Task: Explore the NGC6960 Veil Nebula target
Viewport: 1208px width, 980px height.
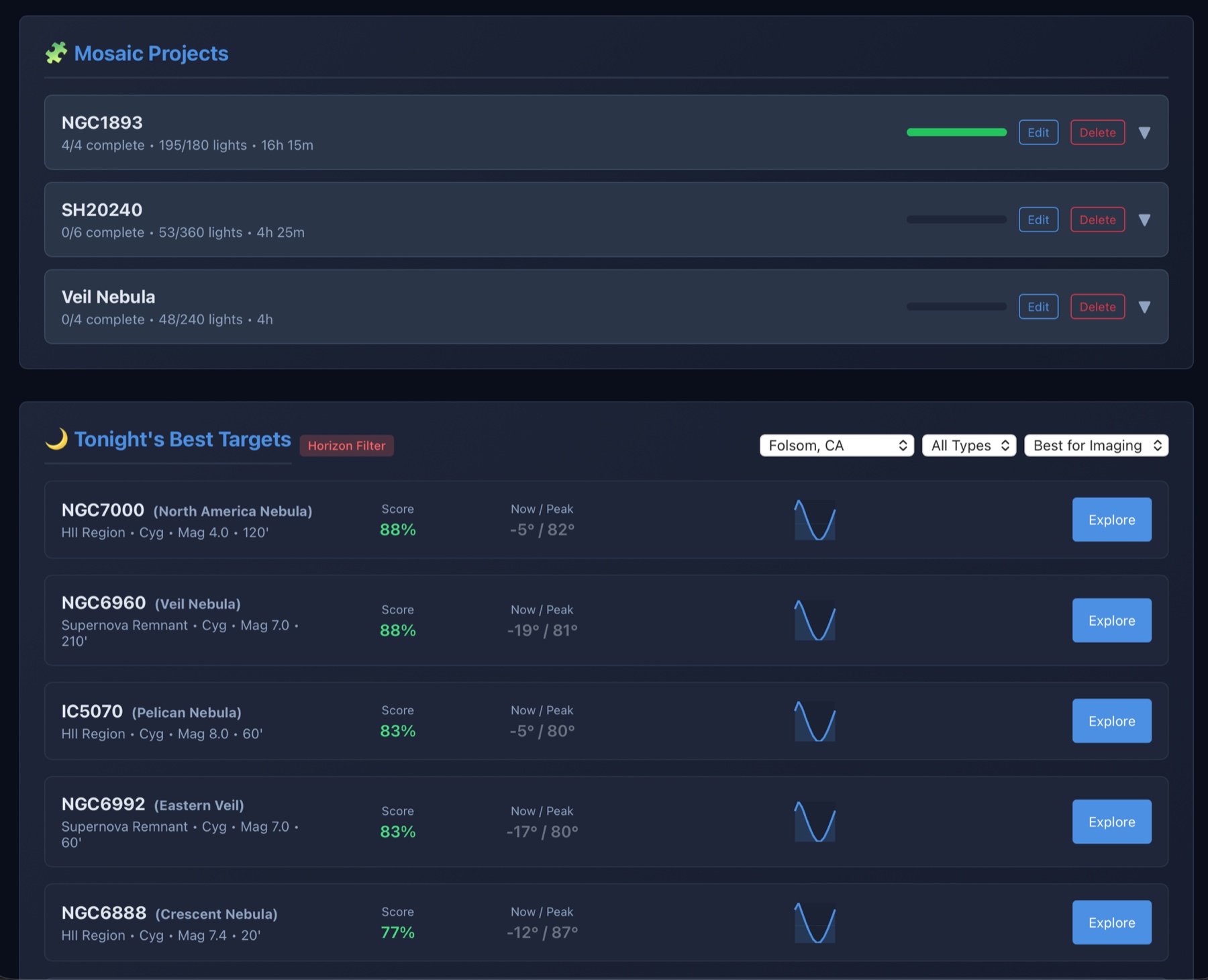Action: [x=1111, y=620]
